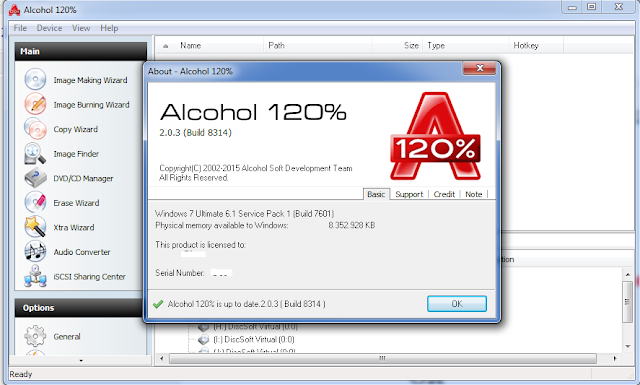Screen dimensions: 640x385
Task: Select the I: DiscSoft Virtual drive icon
Action: click(203, 339)
